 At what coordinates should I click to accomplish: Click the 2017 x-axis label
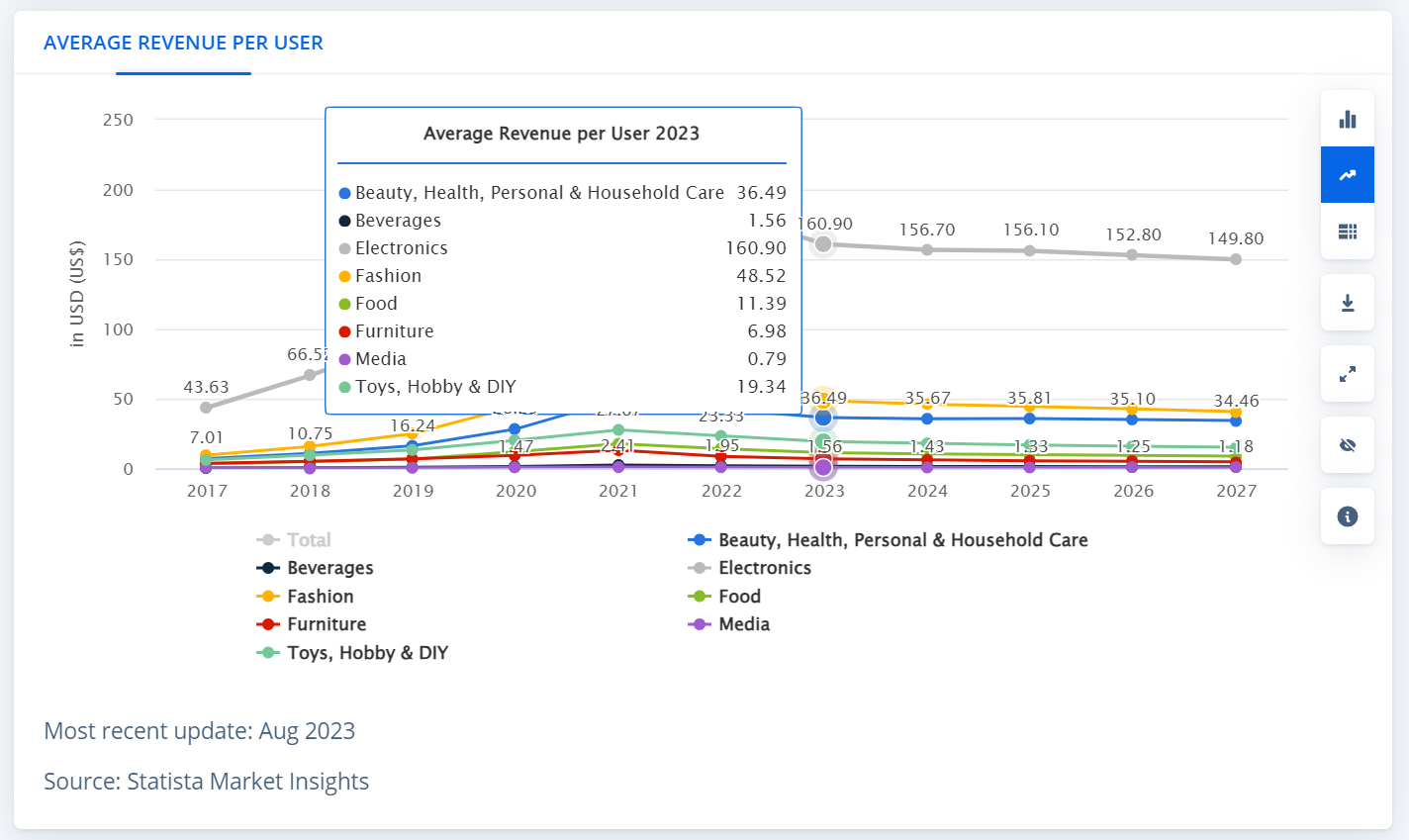207,491
